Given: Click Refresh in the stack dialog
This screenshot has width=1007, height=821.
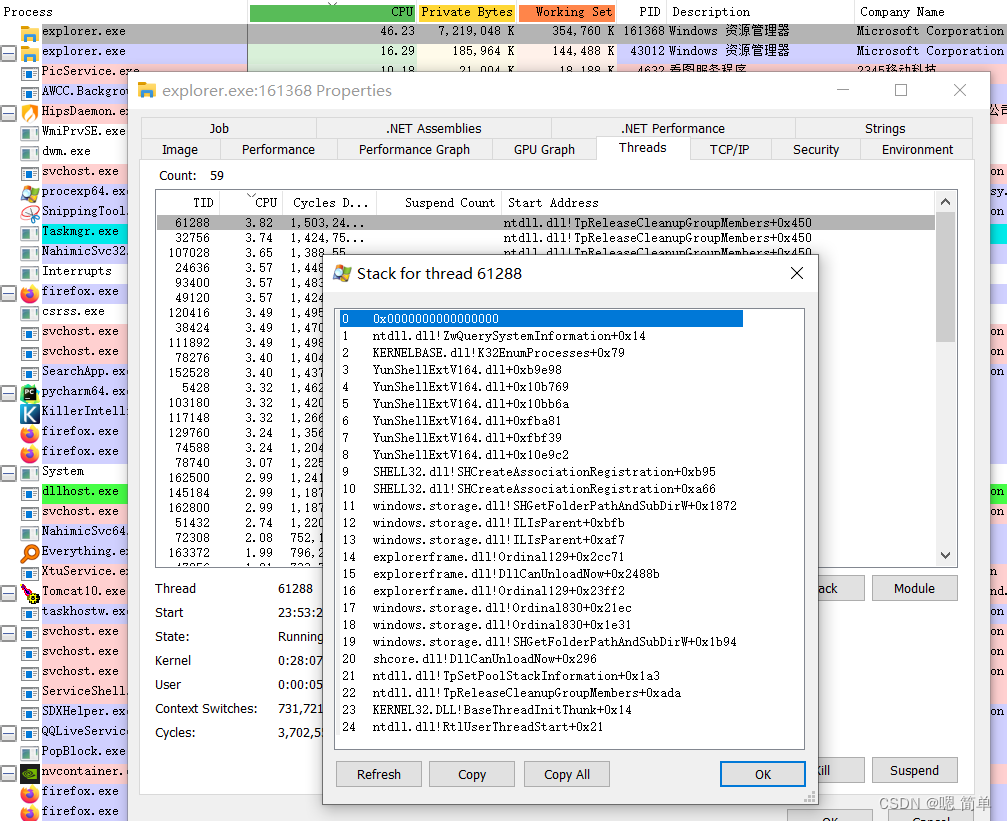Looking at the screenshot, I should pyautogui.click(x=379, y=774).
